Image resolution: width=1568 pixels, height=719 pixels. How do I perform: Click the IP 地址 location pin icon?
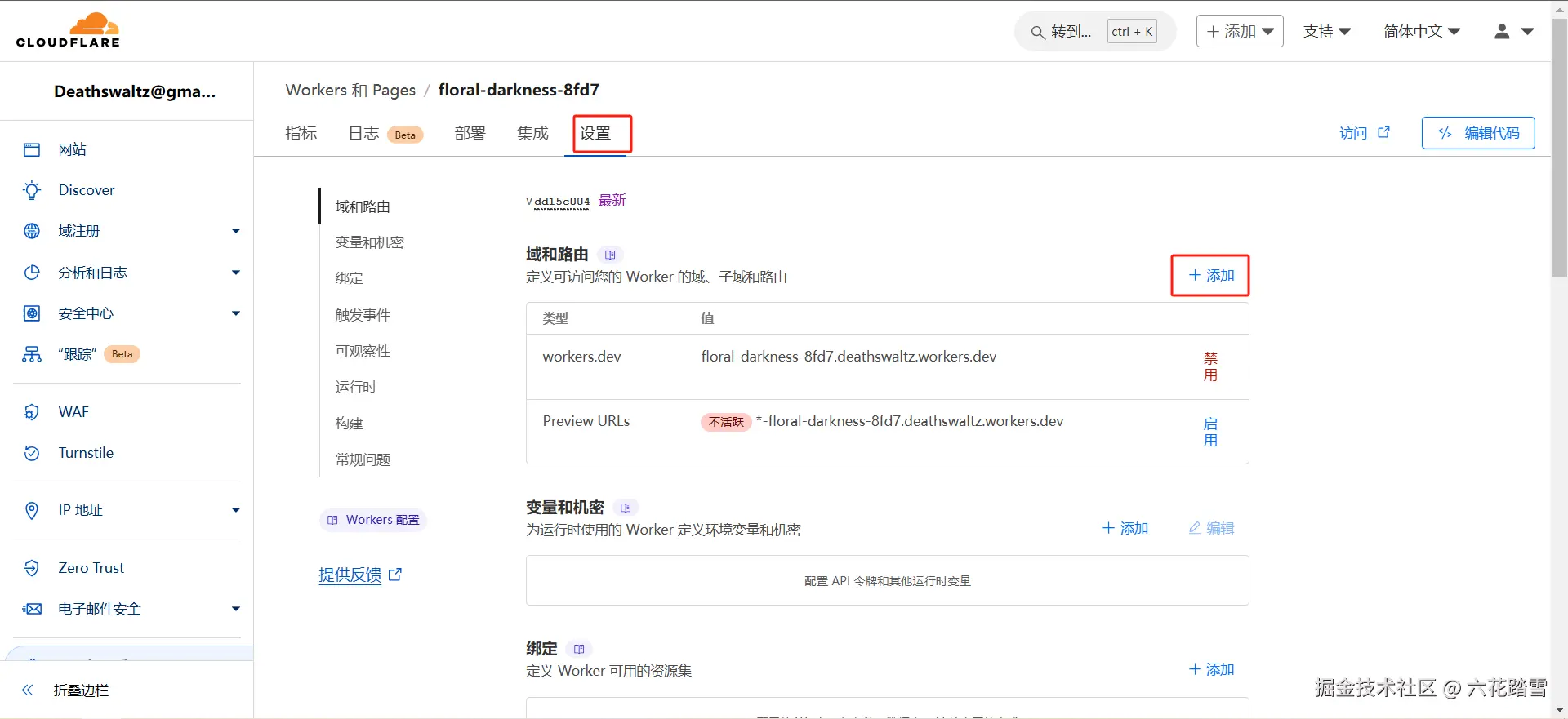(x=32, y=510)
